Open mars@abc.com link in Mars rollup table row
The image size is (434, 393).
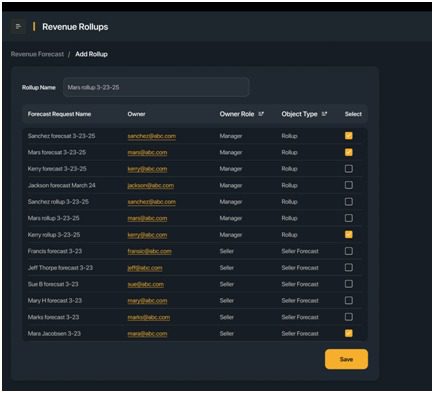coord(147,218)
